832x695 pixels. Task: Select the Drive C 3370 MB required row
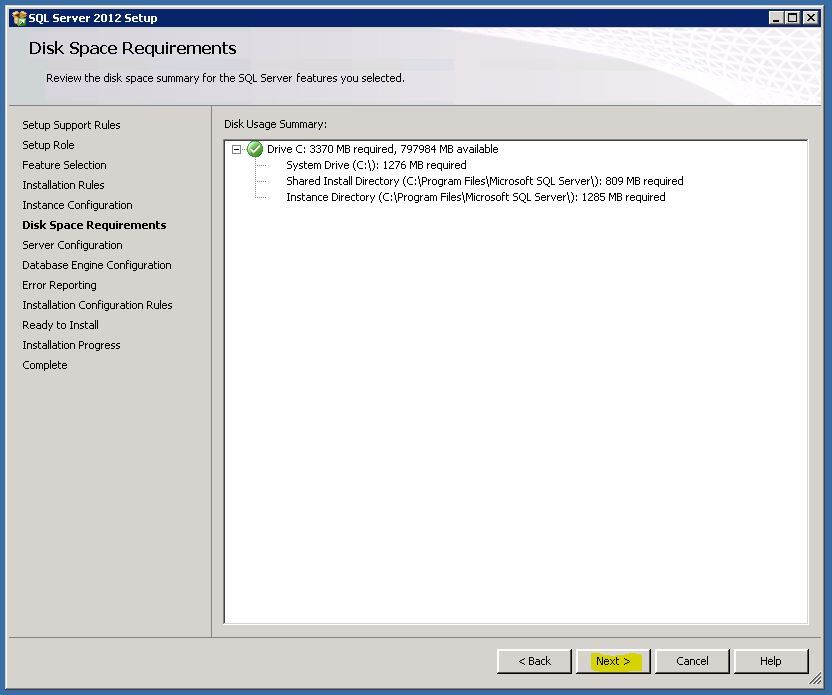383,149
